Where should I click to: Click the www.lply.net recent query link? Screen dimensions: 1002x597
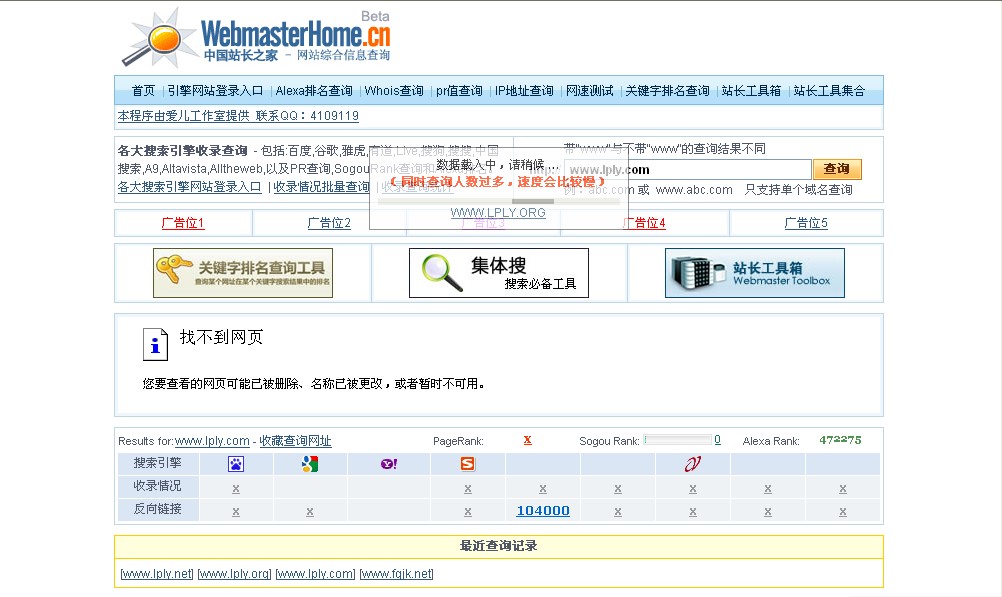point(157,574)
